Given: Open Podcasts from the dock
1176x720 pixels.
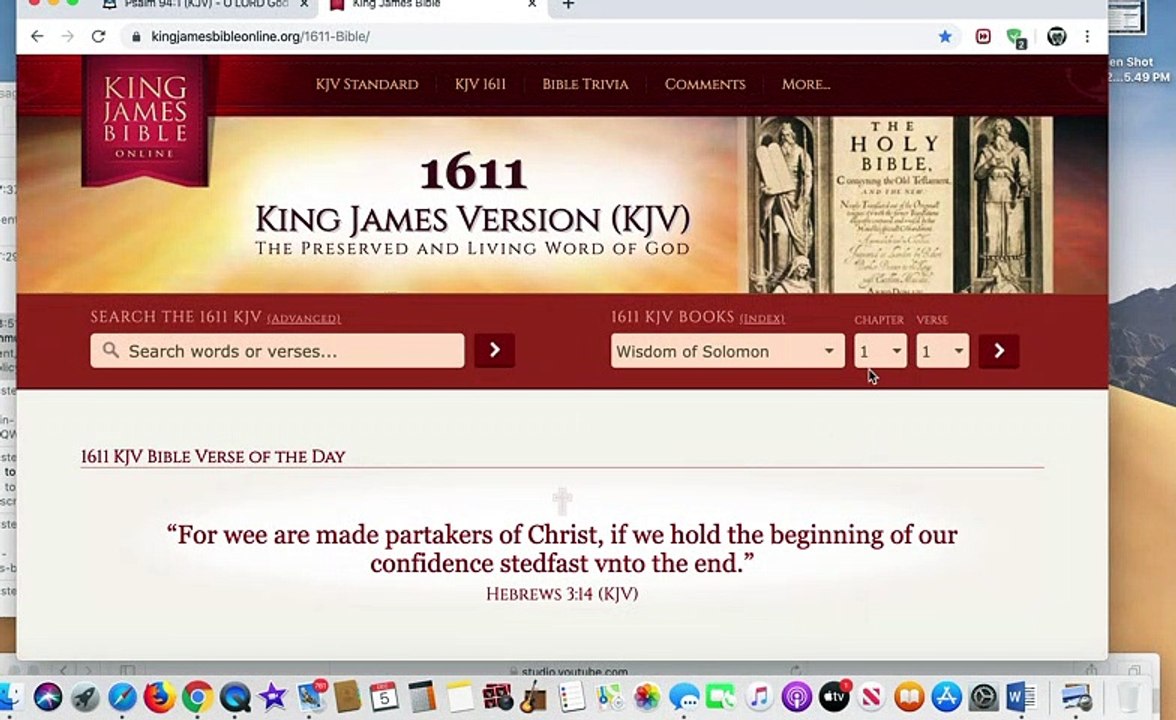Looking at the screenshot, I should (x=796, y=698).
